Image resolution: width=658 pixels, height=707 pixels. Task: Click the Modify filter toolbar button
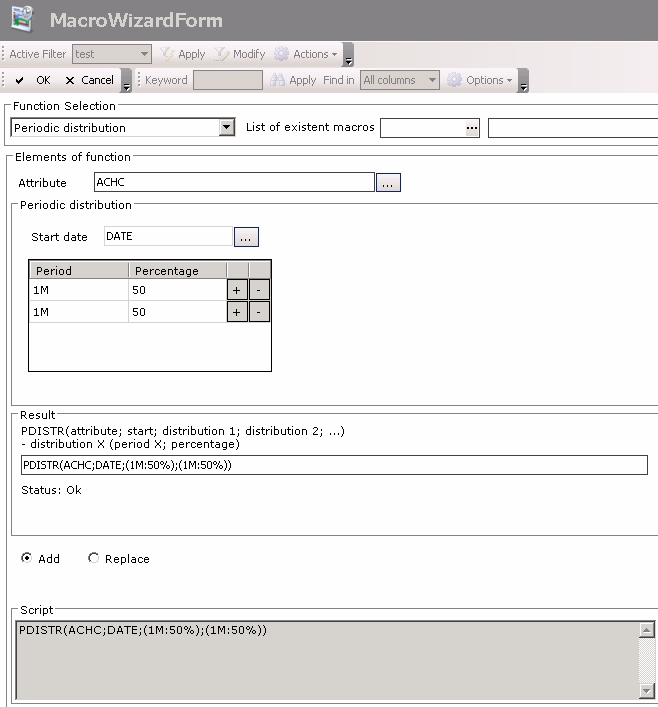click(x=240, y=54)
